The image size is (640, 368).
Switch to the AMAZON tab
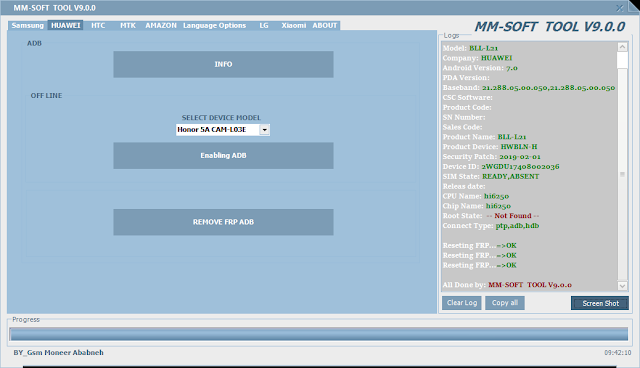coord(161,25)
